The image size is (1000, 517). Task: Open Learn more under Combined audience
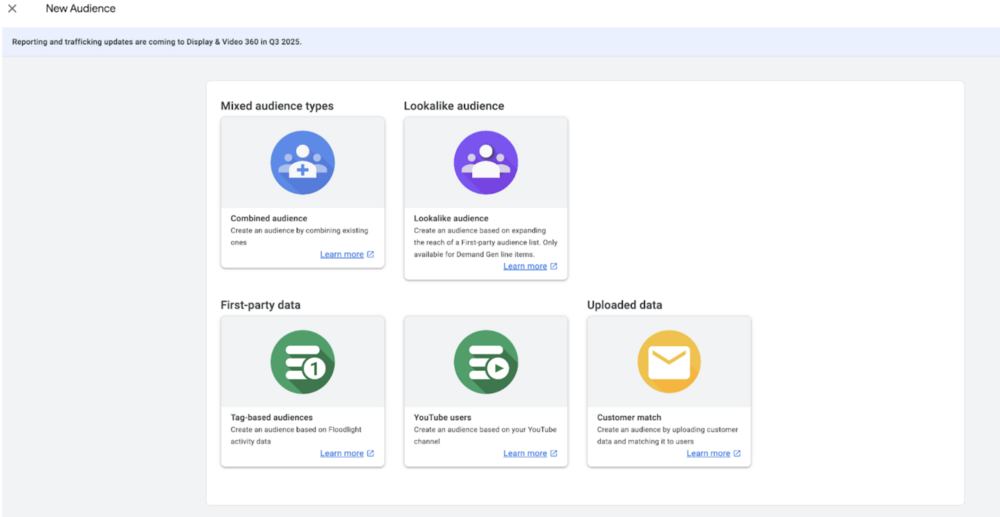click(342, 254)
